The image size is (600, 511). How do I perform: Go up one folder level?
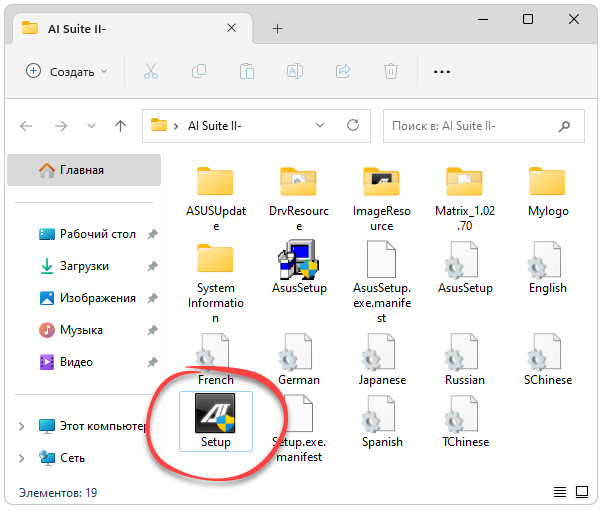(121, 126)
